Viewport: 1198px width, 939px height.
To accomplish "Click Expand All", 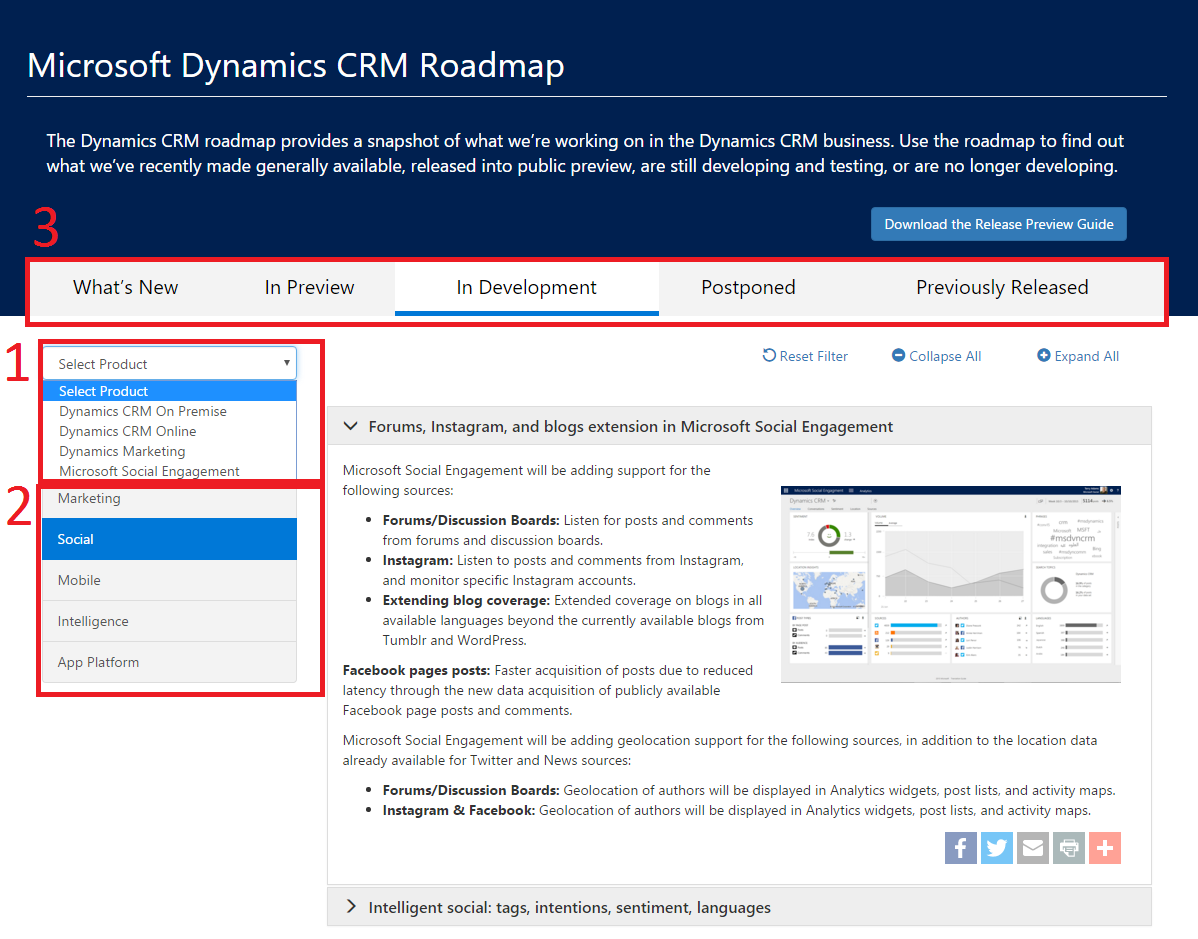I will [x=1078, y=356].
